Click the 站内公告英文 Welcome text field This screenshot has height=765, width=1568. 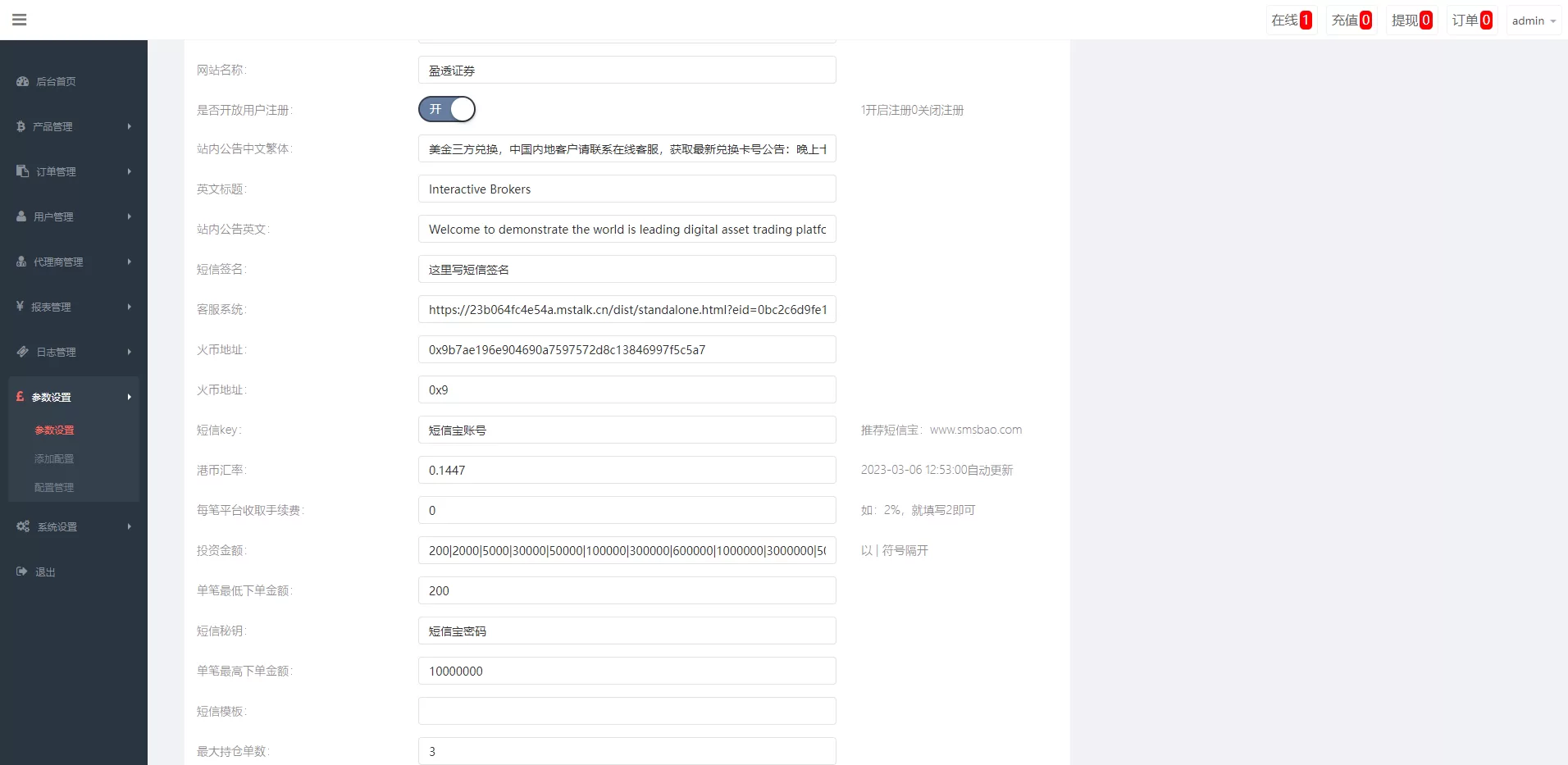[627, 229]
